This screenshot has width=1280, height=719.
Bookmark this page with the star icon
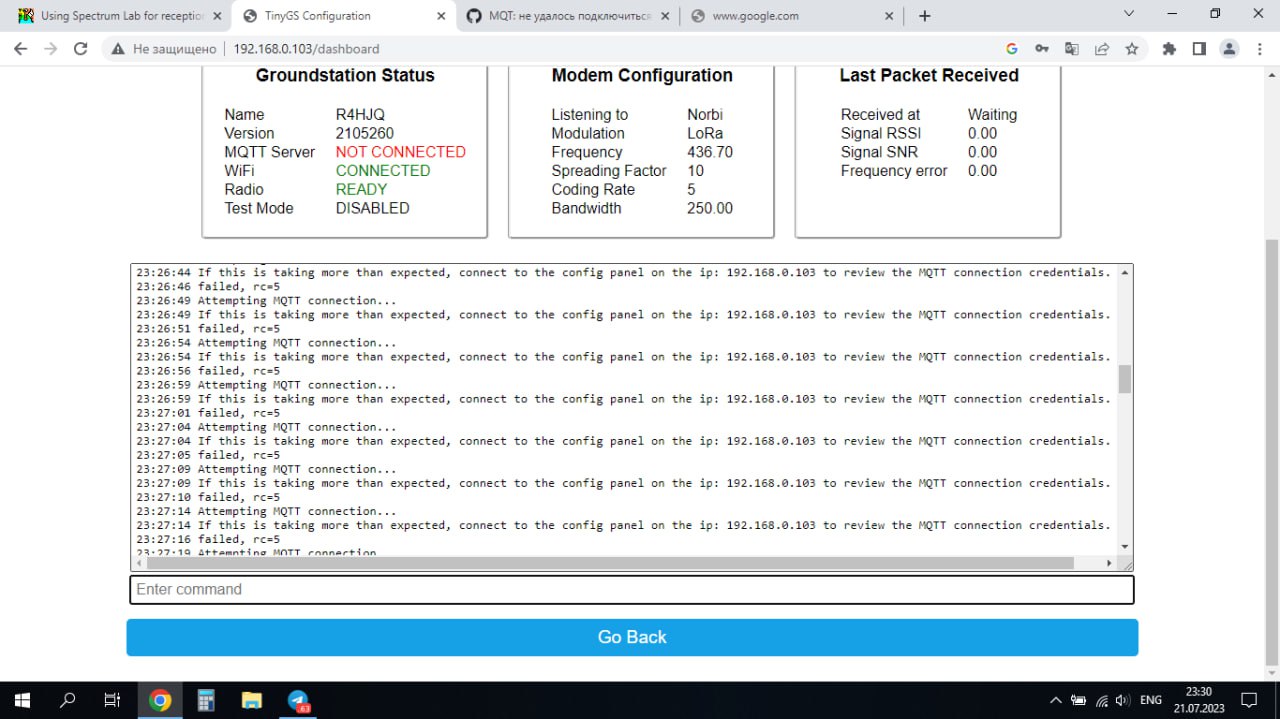coord(1131,48)
